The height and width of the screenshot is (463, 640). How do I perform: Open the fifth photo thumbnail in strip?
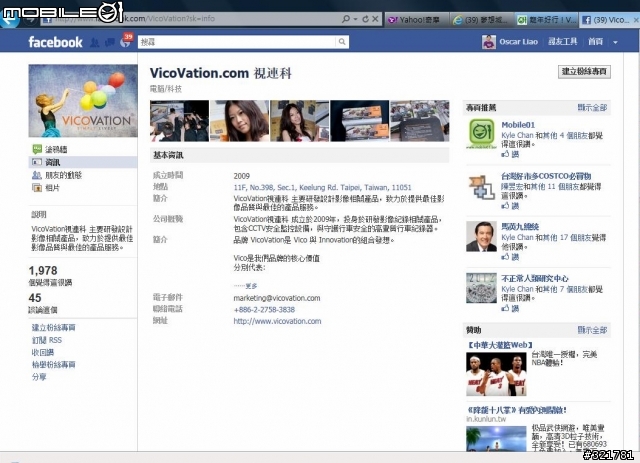[420, 121]
